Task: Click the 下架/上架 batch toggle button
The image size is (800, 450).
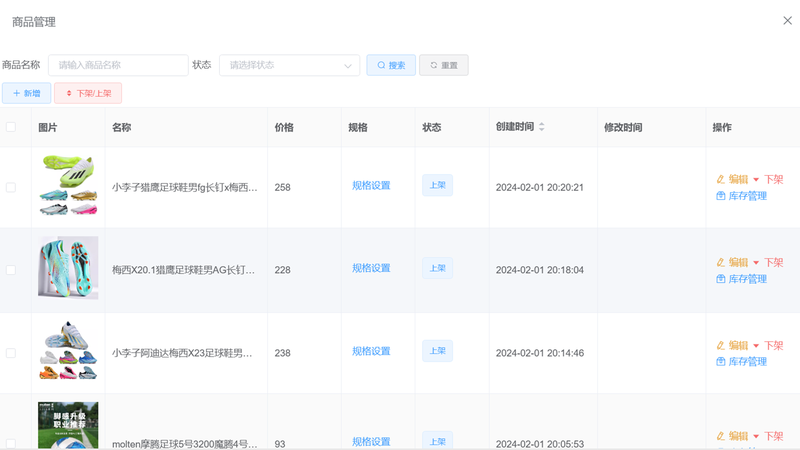Action: point(88,93)
